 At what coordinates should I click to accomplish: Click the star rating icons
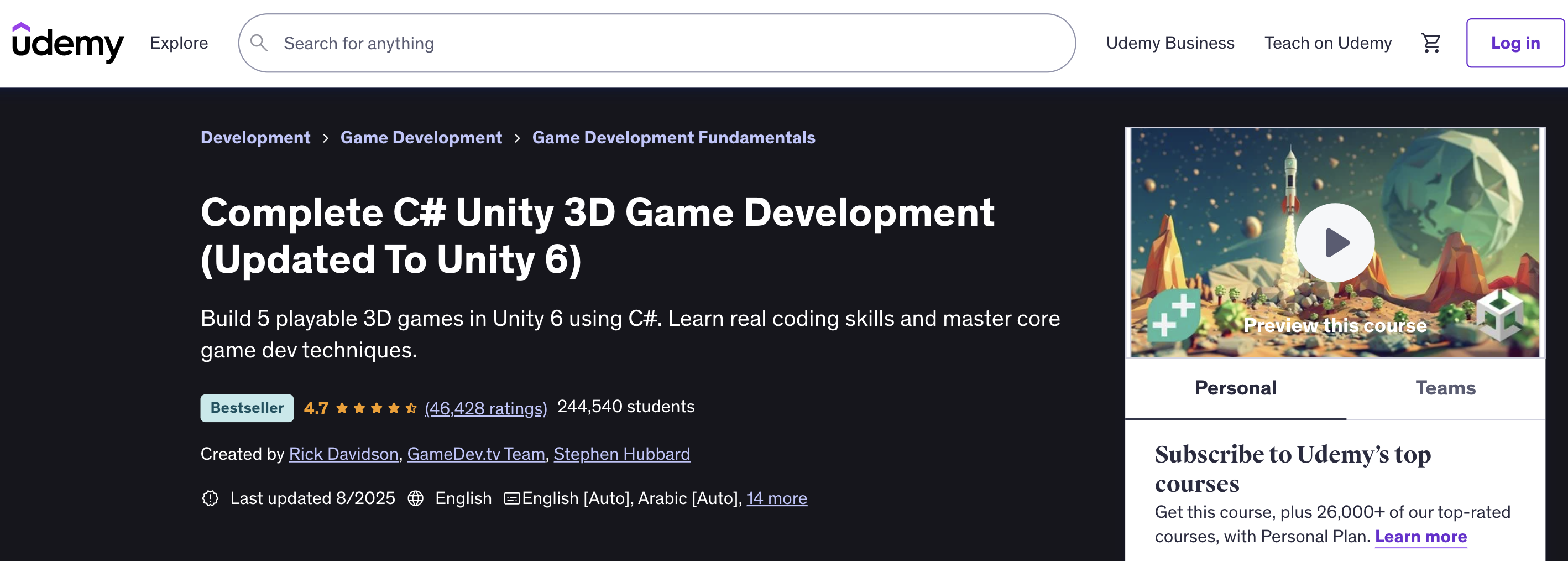click(x=376, y=408)
